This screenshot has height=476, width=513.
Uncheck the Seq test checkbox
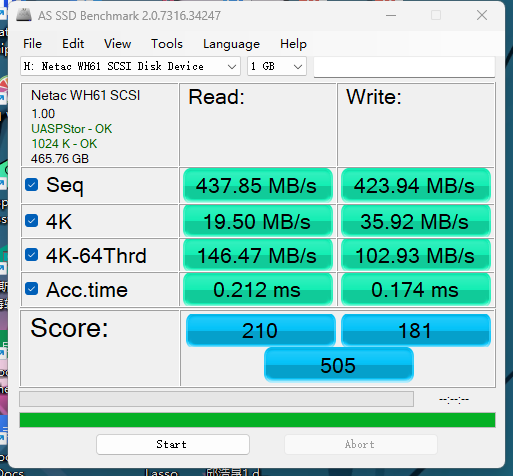[32, 185]
